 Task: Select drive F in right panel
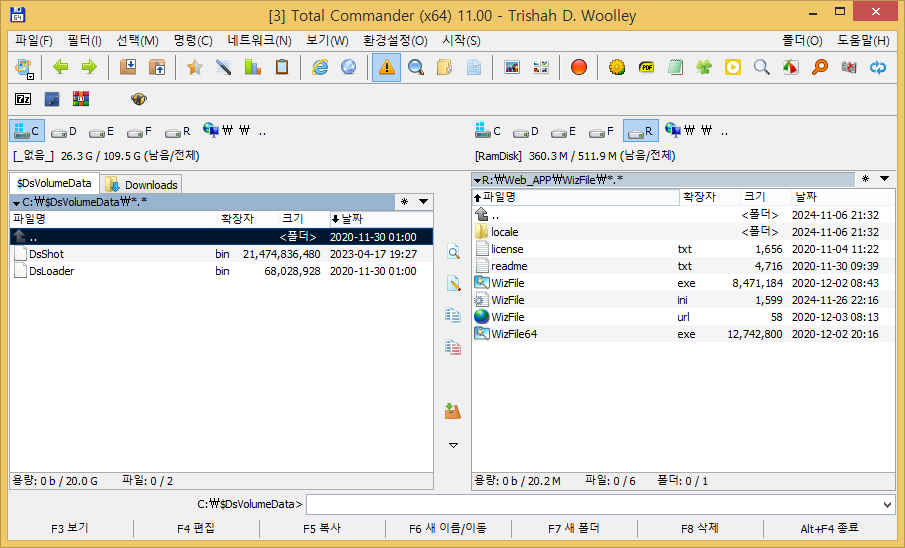pyautogui.click(x=601, y=132)
